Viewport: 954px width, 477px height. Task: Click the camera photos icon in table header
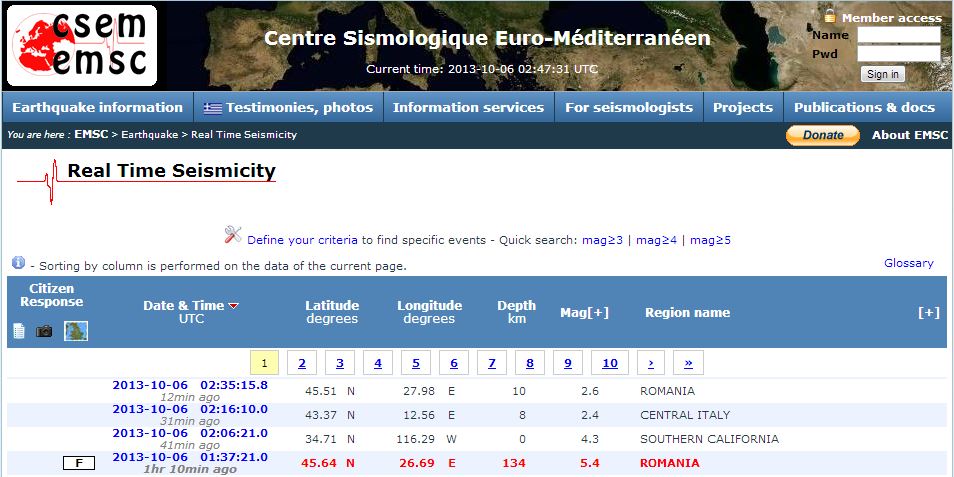(x=44, y=331)
